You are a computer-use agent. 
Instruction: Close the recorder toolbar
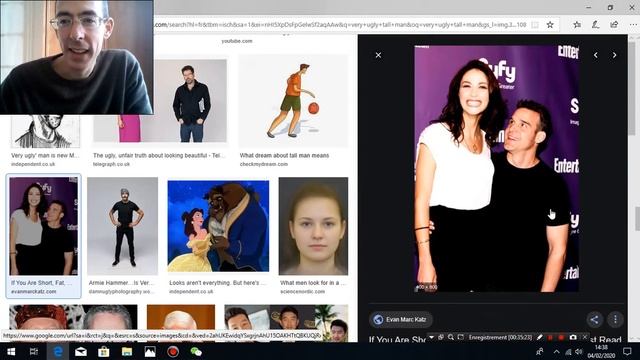(x=584, y=337)
